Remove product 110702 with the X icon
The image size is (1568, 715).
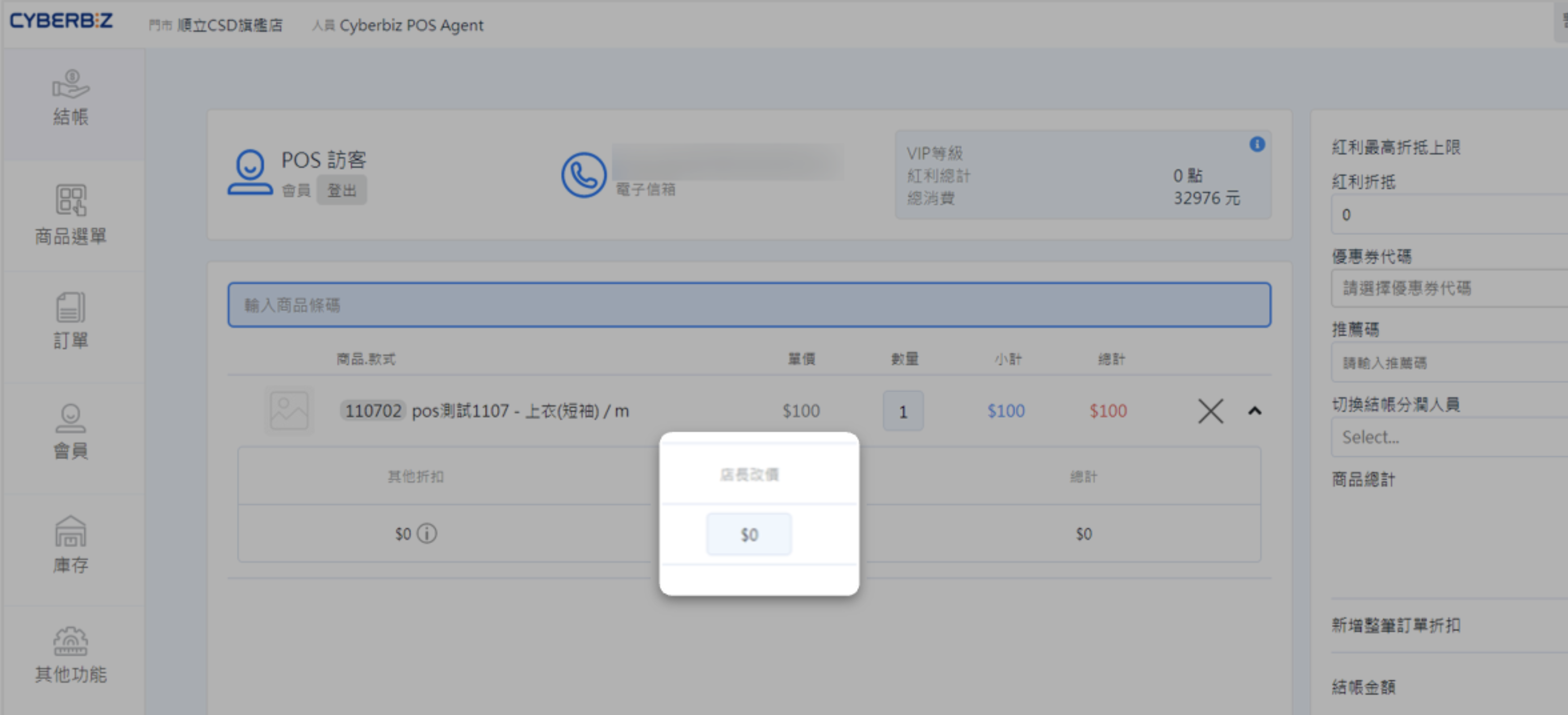[1210, 411]
